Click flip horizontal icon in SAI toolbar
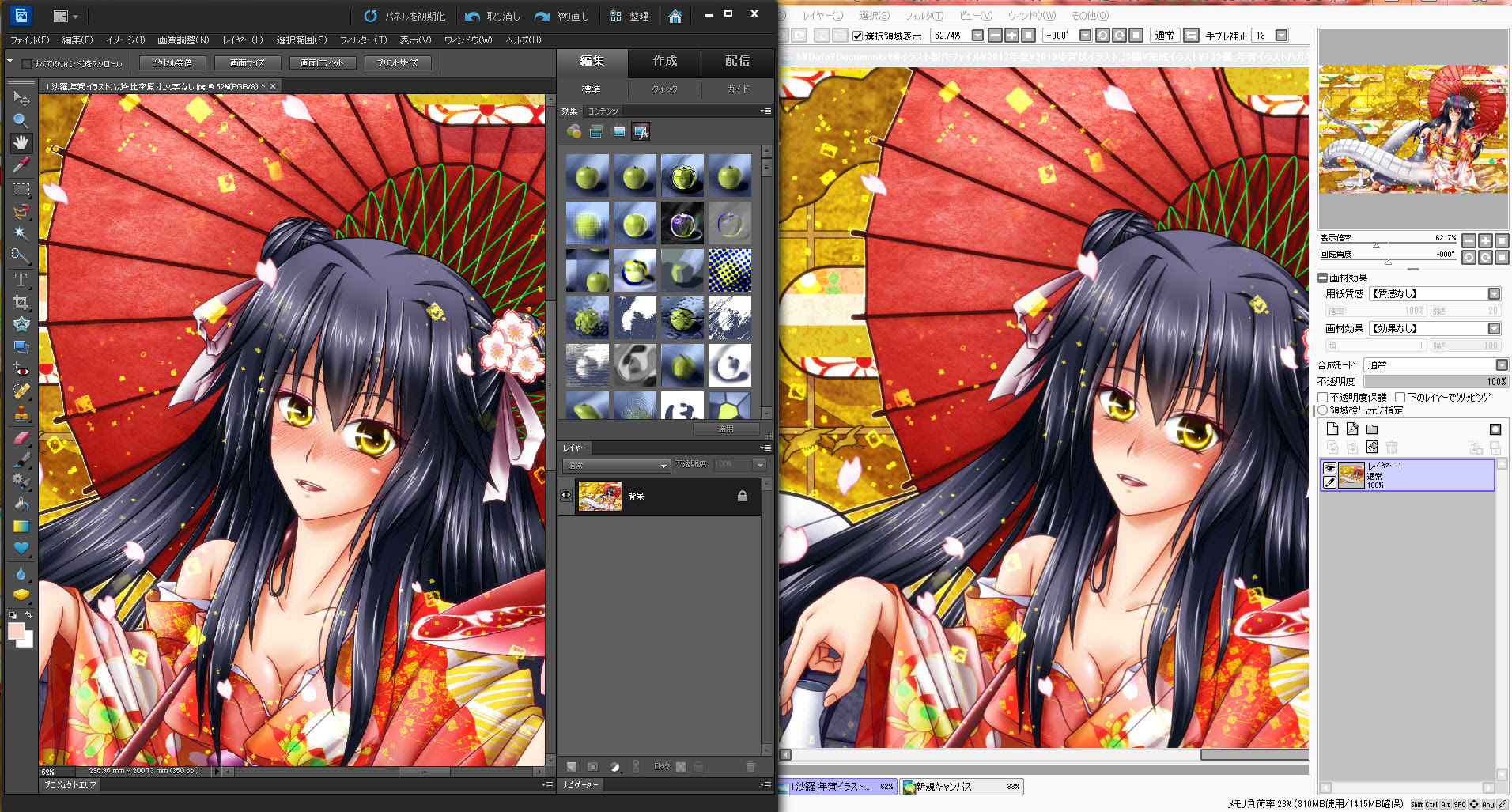This screenshot has width=1512, height=812. click(x=1192, y=36)
